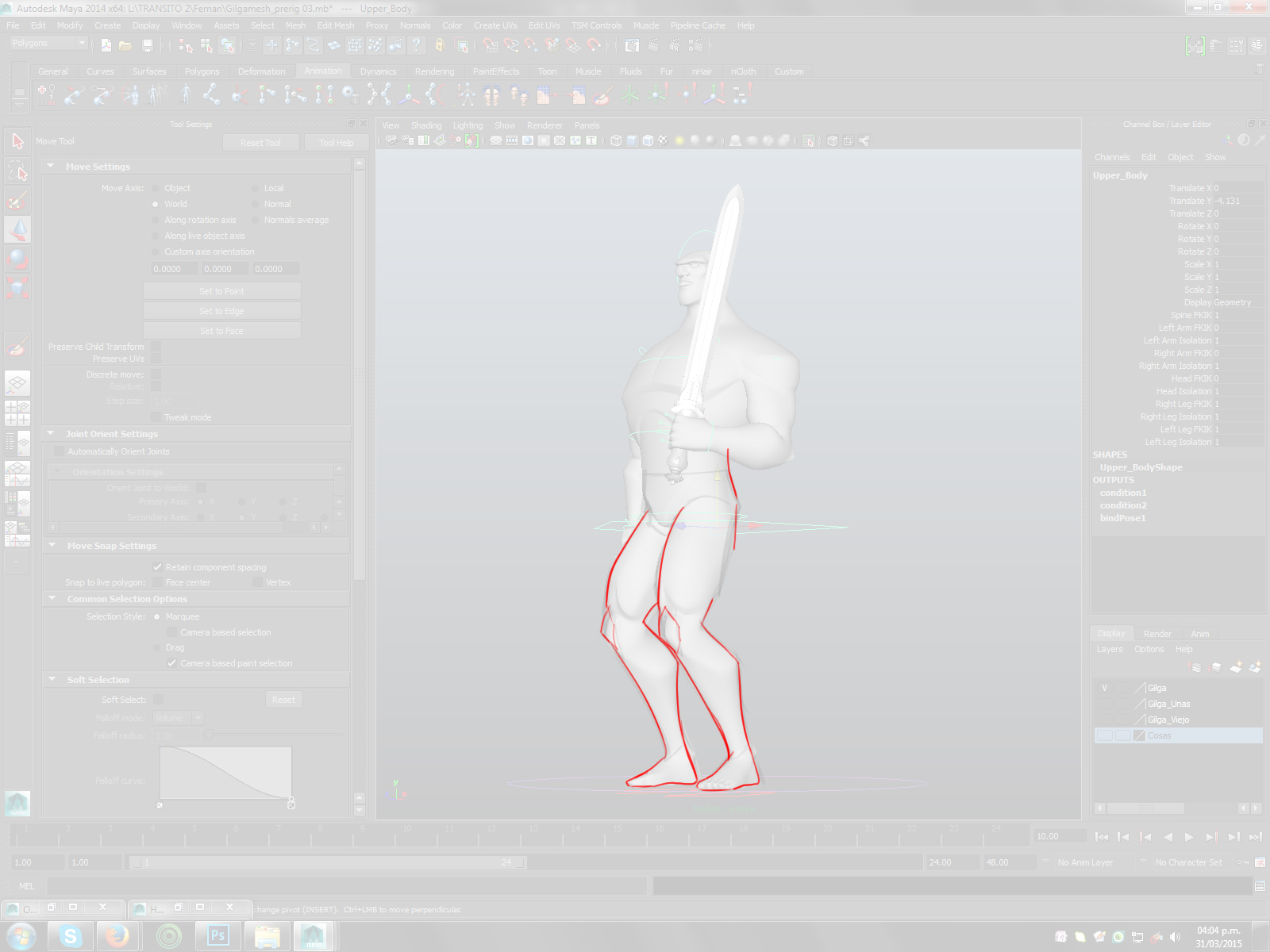Collapse the Joint Orient Settings section
Image resolution: width=1270 pixels, height=952 pixels.
51,434
